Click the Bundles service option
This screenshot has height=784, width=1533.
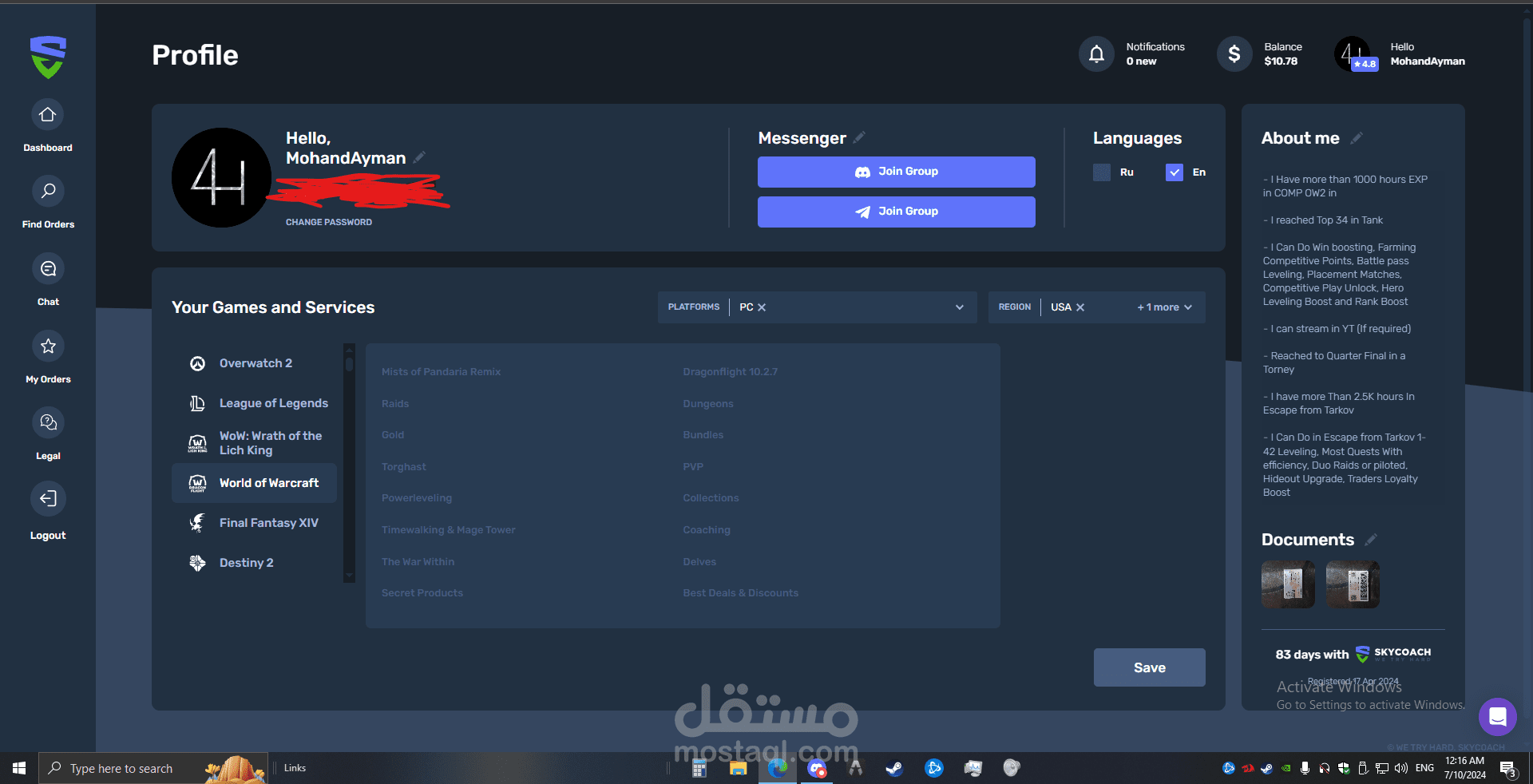[x=703, y=435]
